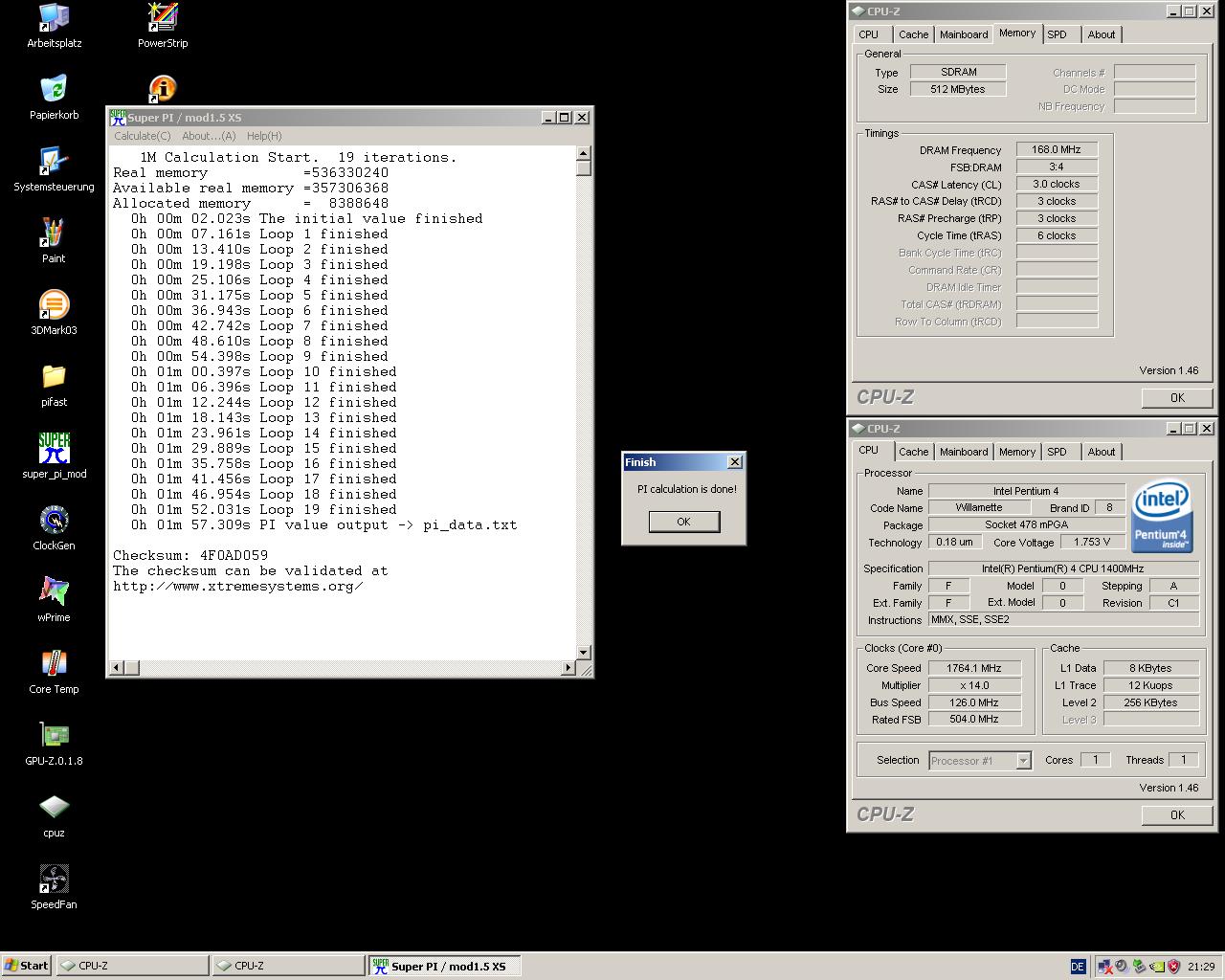The image size is (1225, 980).
Task: Open the About...(A) menu in Super PI
Action: 209,136
